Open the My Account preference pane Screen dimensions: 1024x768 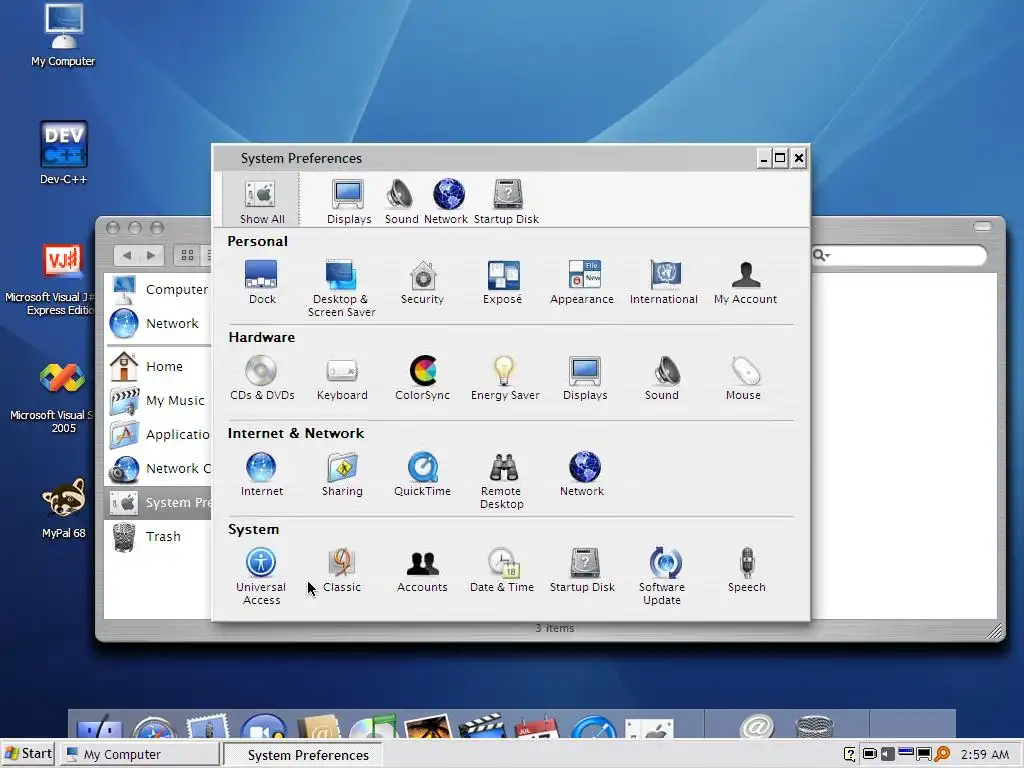745,282
